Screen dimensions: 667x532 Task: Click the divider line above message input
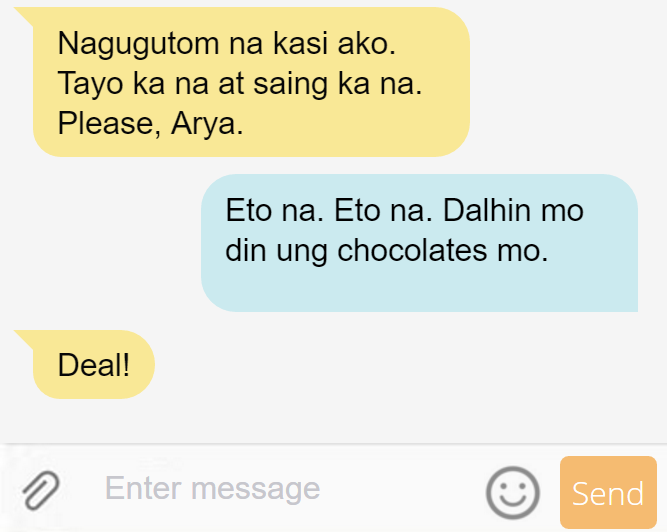(x=334, y=444)
